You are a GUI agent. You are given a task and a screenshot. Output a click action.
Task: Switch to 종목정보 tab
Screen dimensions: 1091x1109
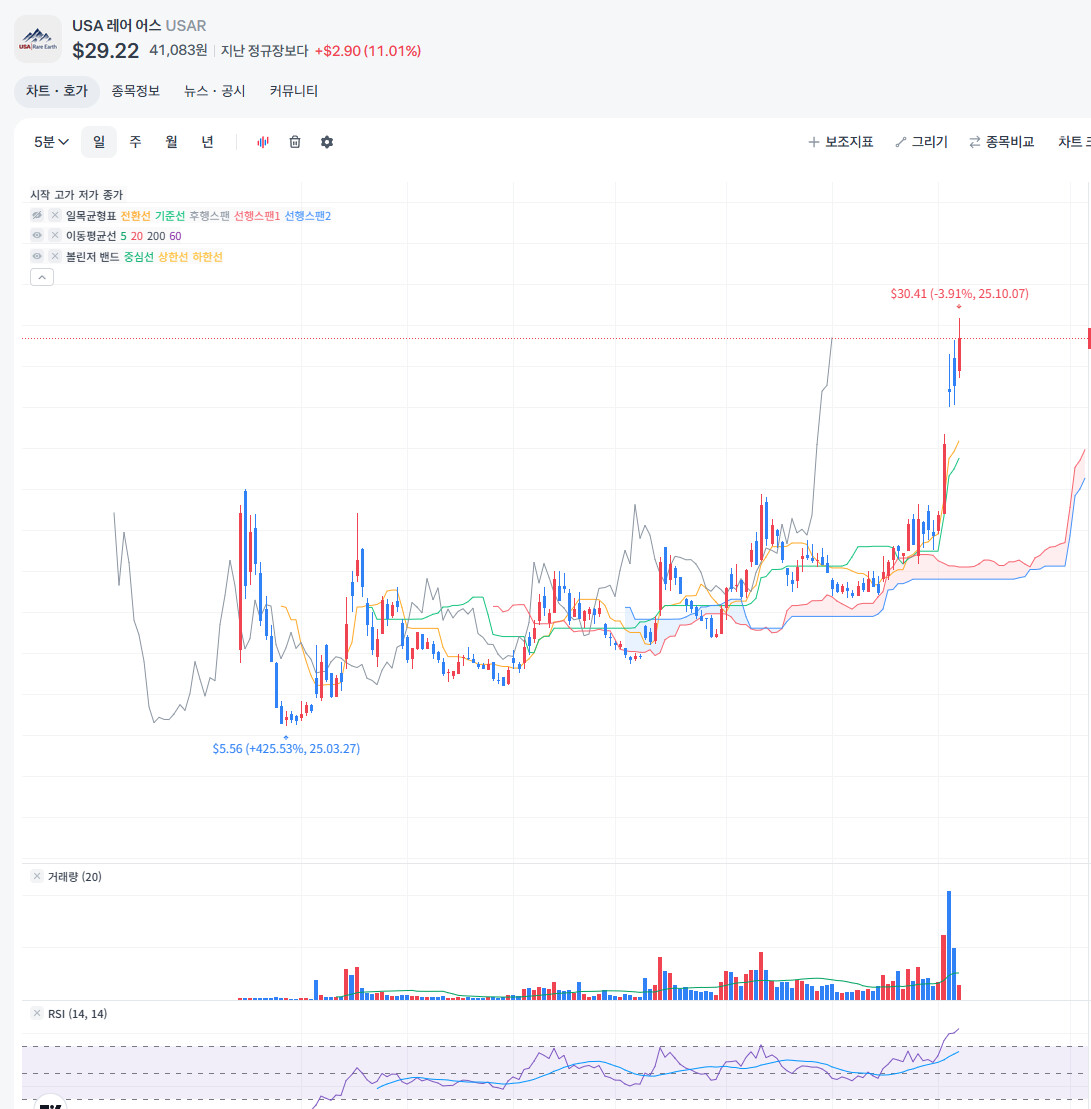[136, 91]
